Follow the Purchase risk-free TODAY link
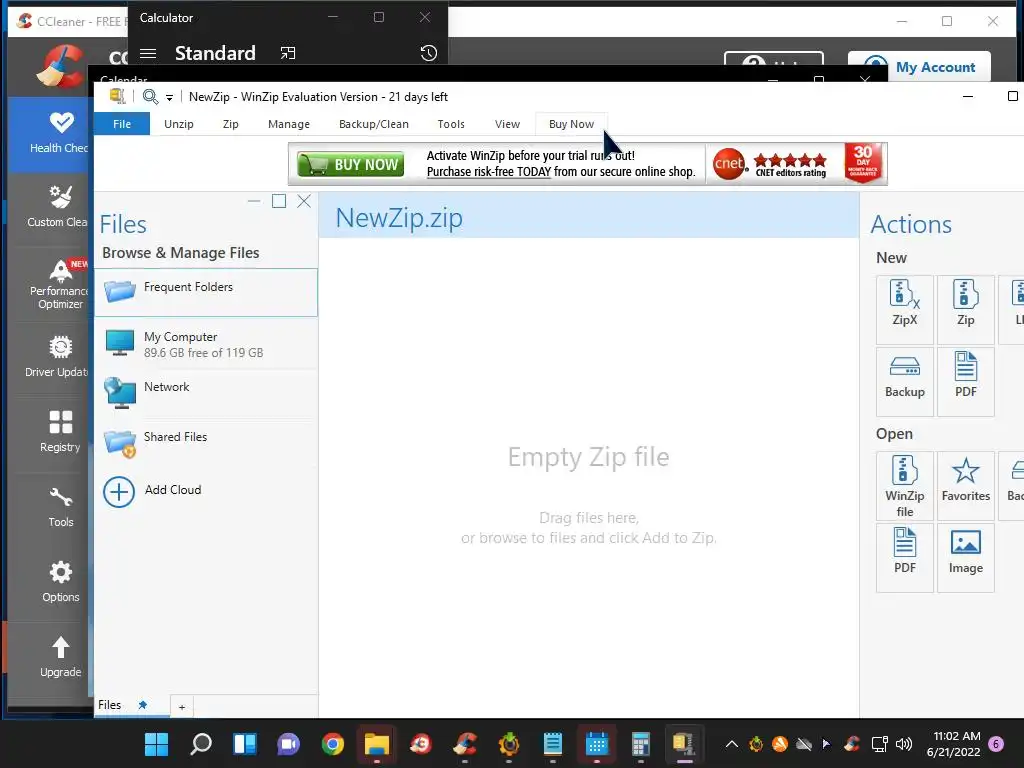This screenshot has width=1024, height=768. (489, 172)
